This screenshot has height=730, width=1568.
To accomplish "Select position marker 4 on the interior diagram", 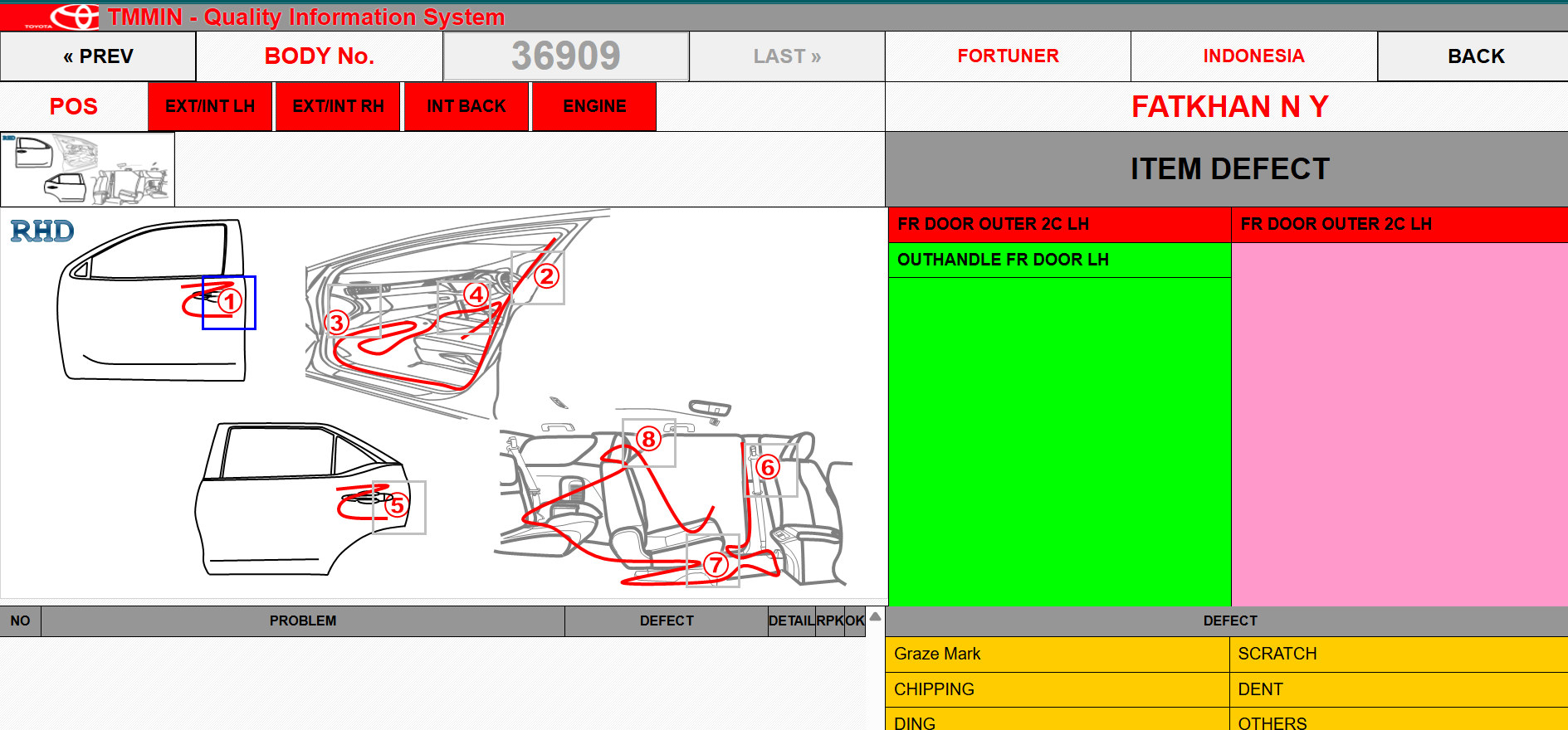I will point(464,306).
